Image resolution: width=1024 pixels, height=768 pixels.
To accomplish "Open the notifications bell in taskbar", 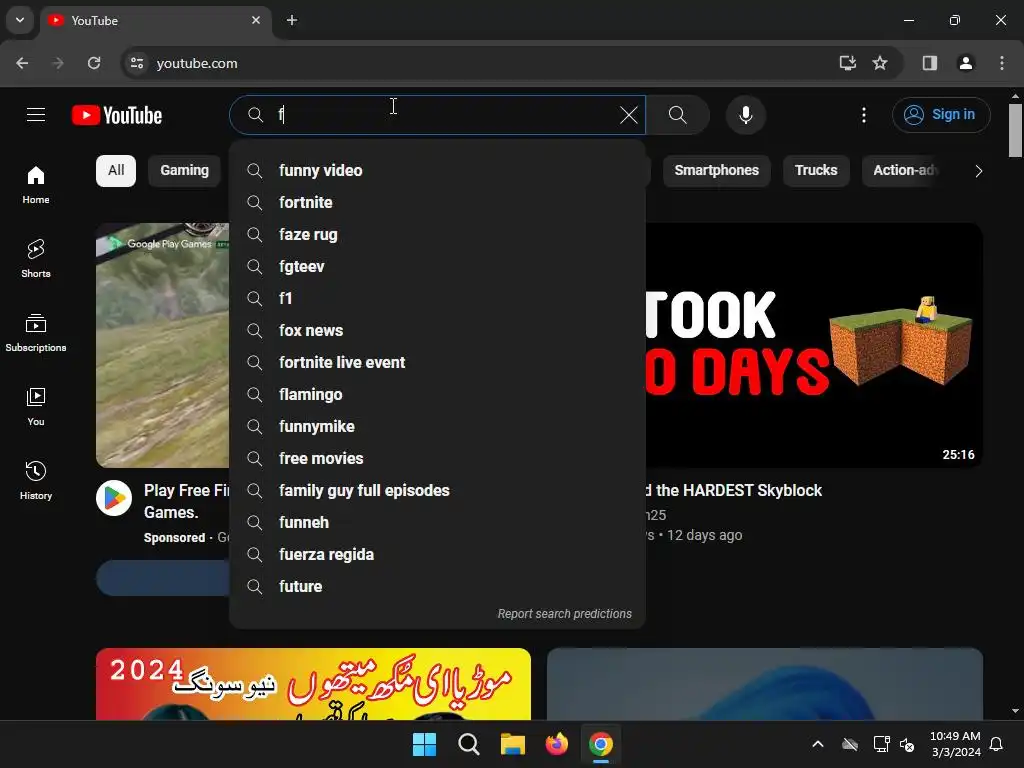I will click(x=997, y=744).
